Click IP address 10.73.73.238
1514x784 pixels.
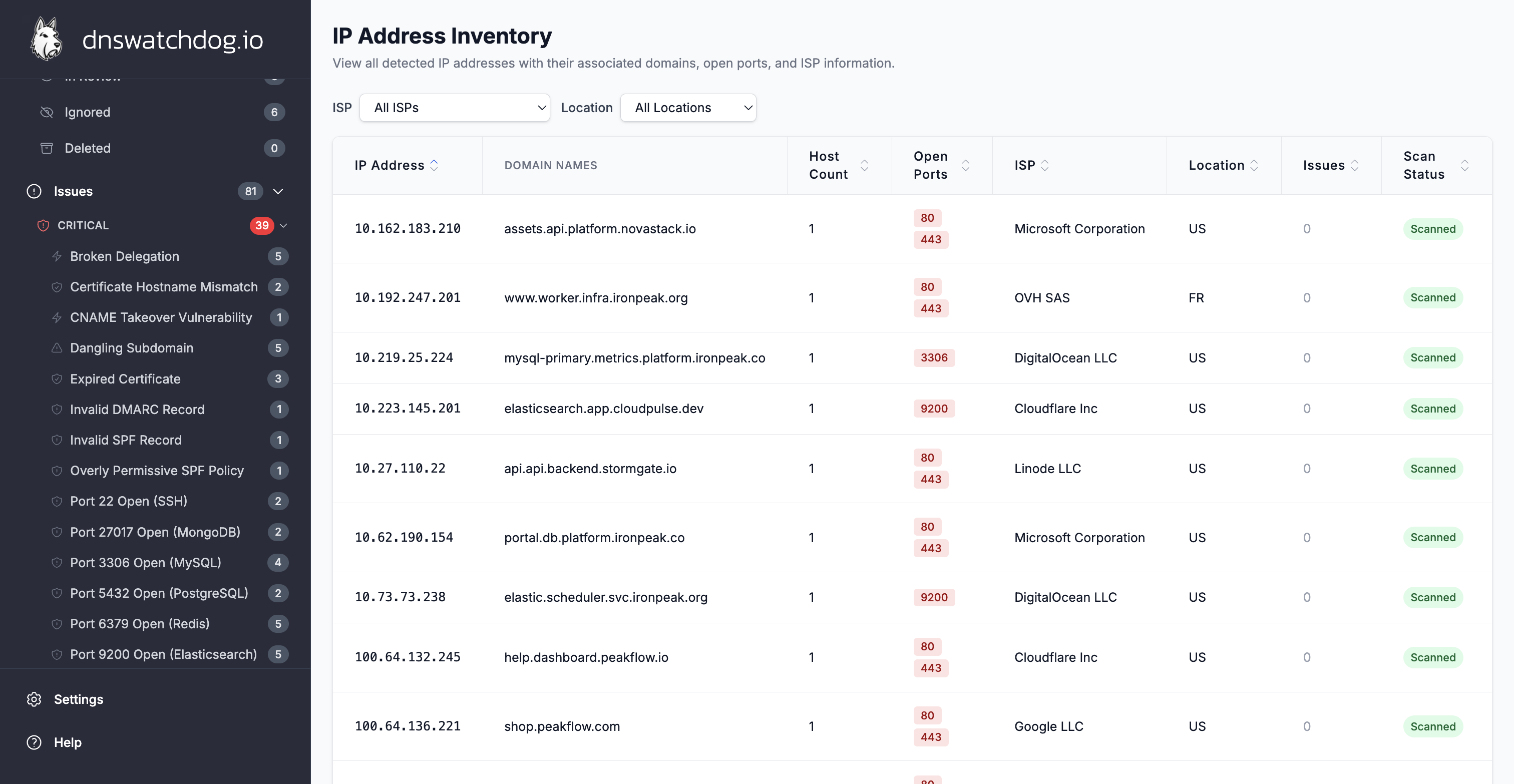tap(400, 597)
